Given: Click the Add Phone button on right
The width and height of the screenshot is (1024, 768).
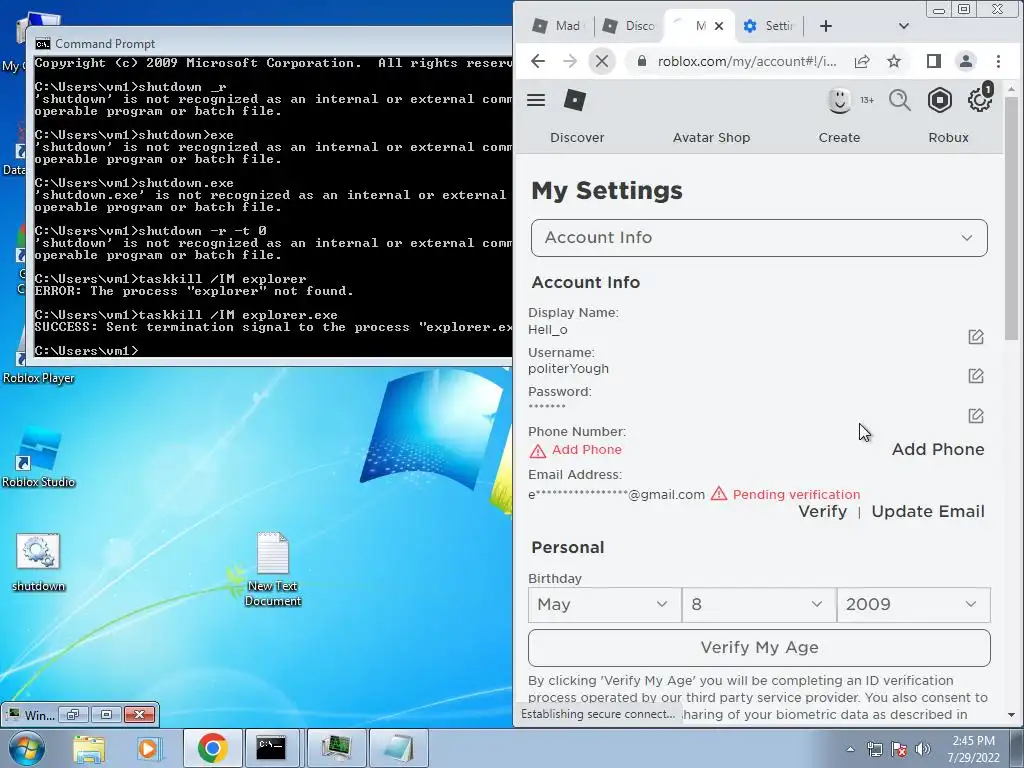Looking at the screenshot, I should pyautogui.click(x=938, y=449).
